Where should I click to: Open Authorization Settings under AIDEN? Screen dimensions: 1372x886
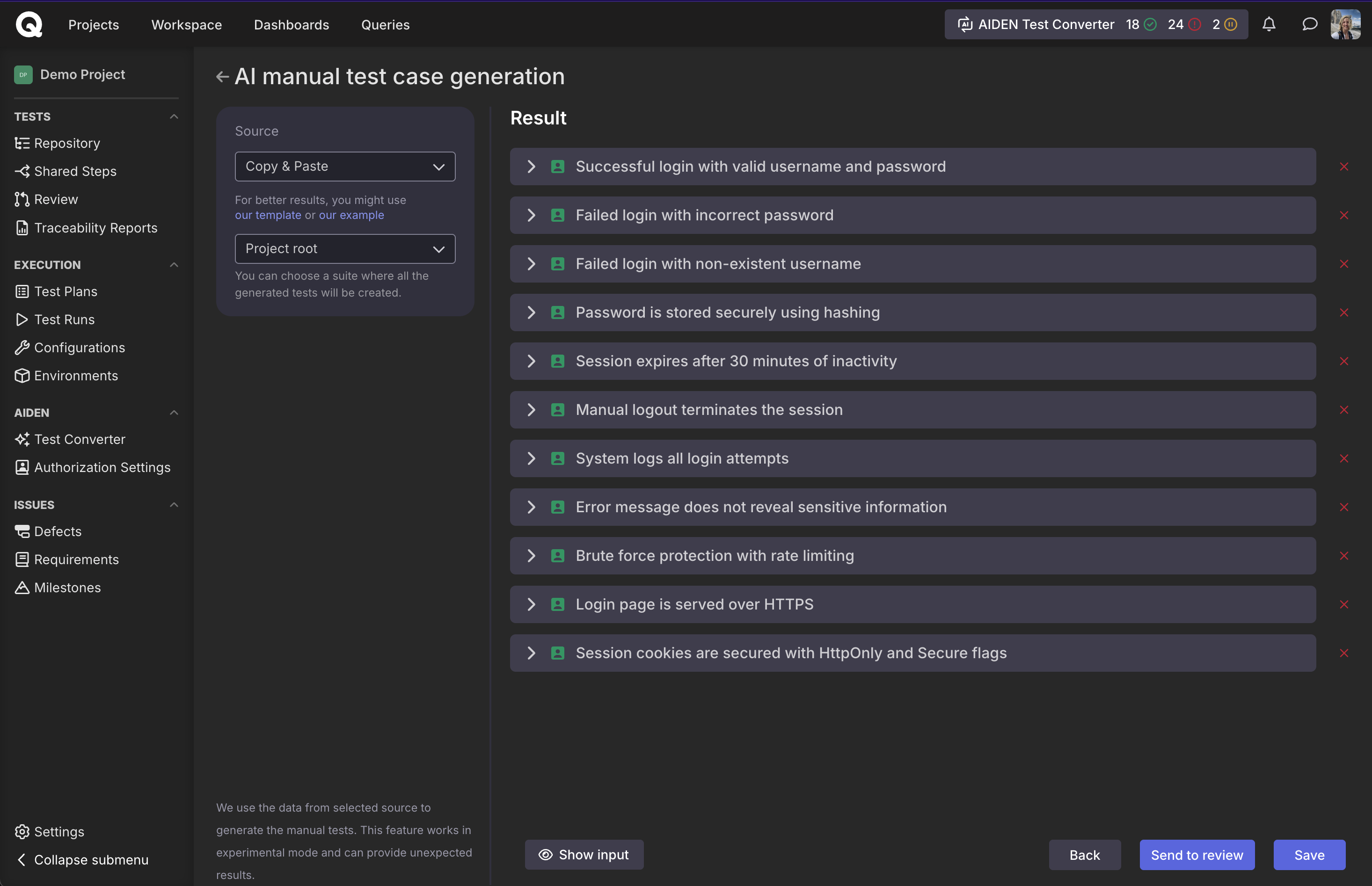click(x=102, y=467)
